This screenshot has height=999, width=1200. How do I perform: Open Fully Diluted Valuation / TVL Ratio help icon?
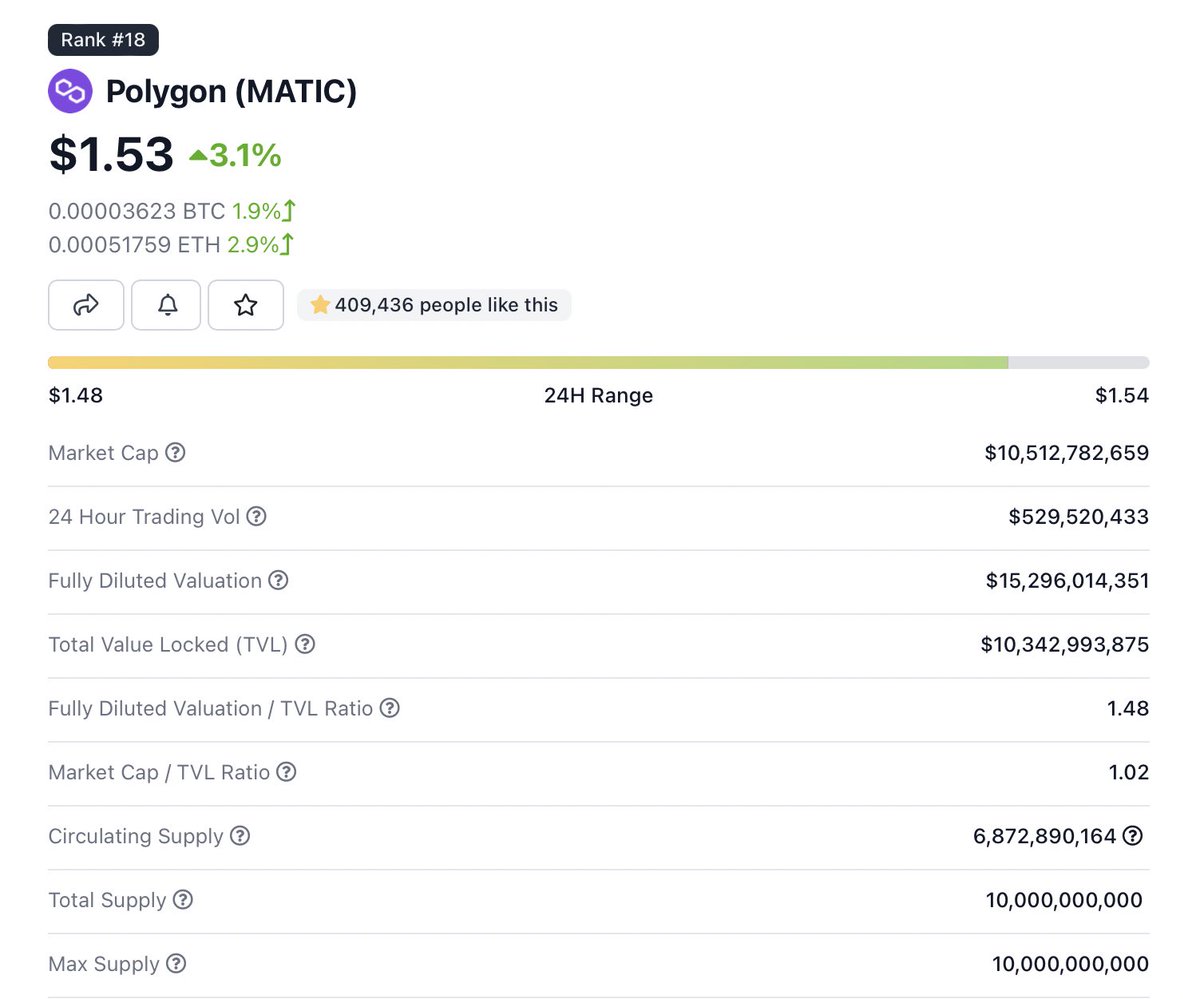click(x=390, y=709)
